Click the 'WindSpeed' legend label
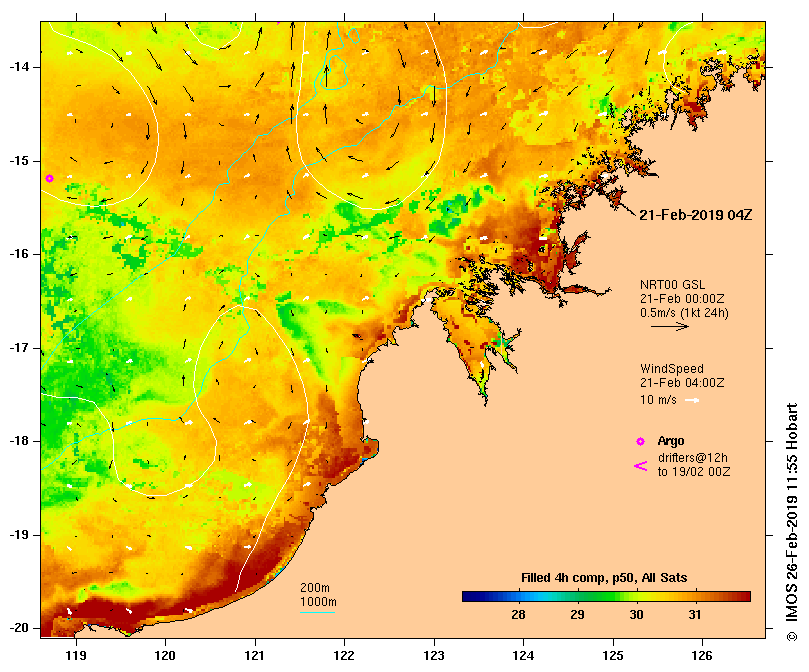Screen dimensions: 809x672 (672, 369)
